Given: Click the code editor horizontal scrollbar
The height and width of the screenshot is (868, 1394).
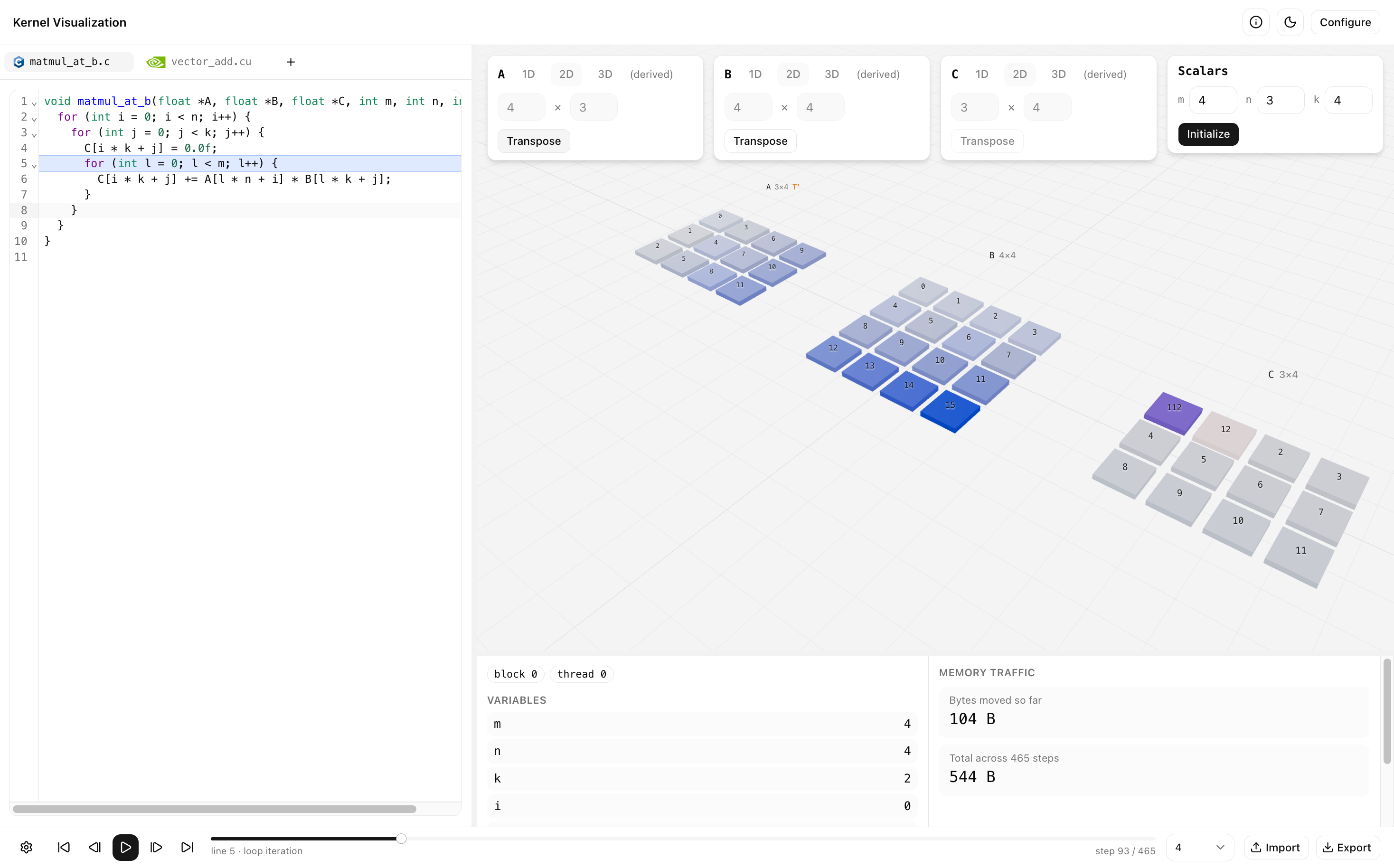Looking at the screenshot, I should pos(215,809).
